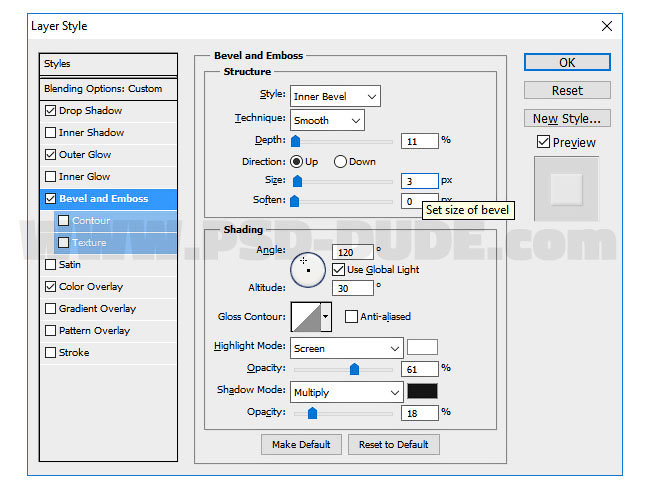Select the Down direction radio button

(x=340, y=162)
